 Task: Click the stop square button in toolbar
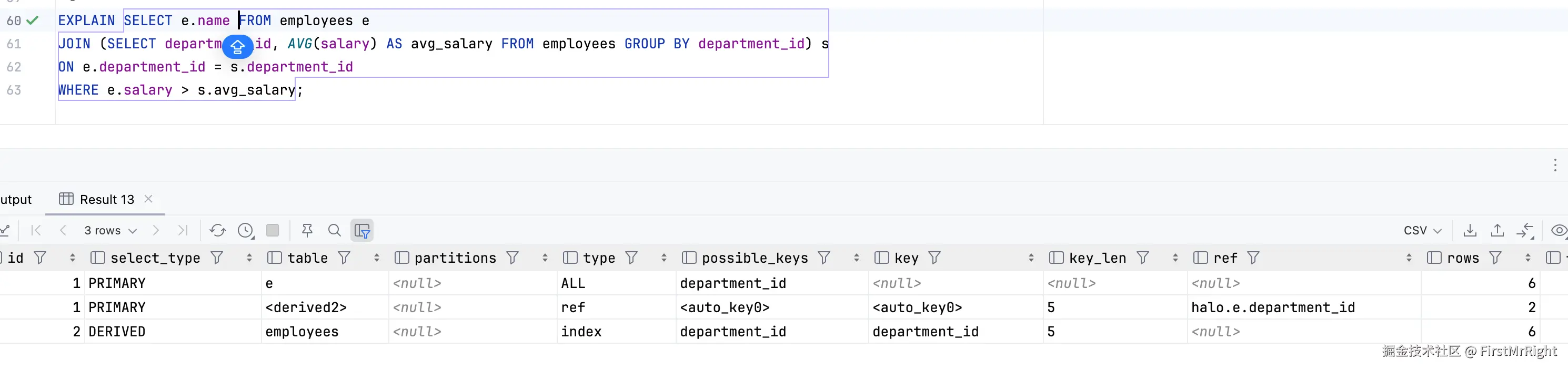(273, 230)
